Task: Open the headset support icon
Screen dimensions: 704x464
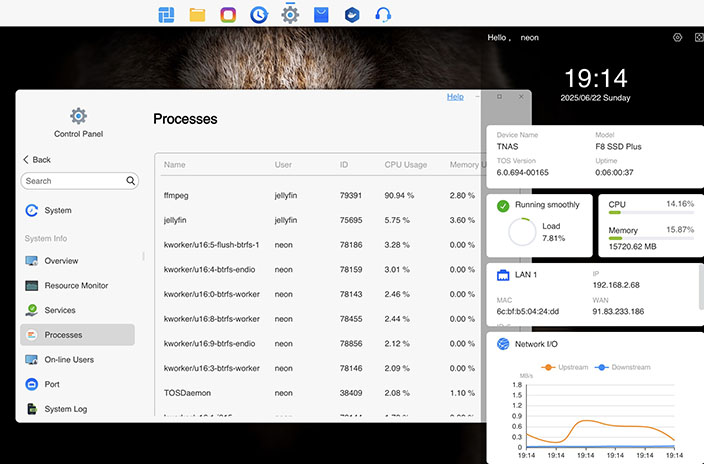Action: tap(383, 15)
